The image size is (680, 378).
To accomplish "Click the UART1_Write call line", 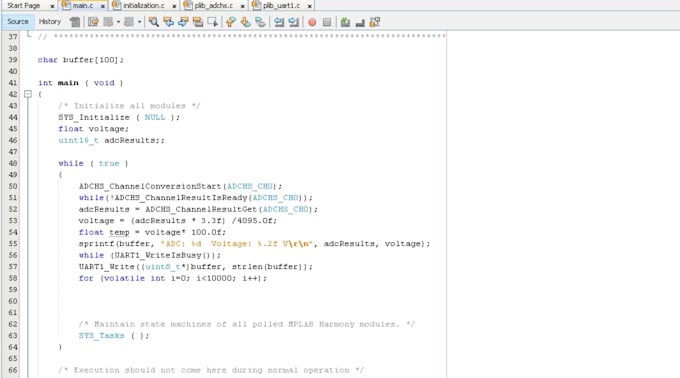I will click(x=196, y=267).
